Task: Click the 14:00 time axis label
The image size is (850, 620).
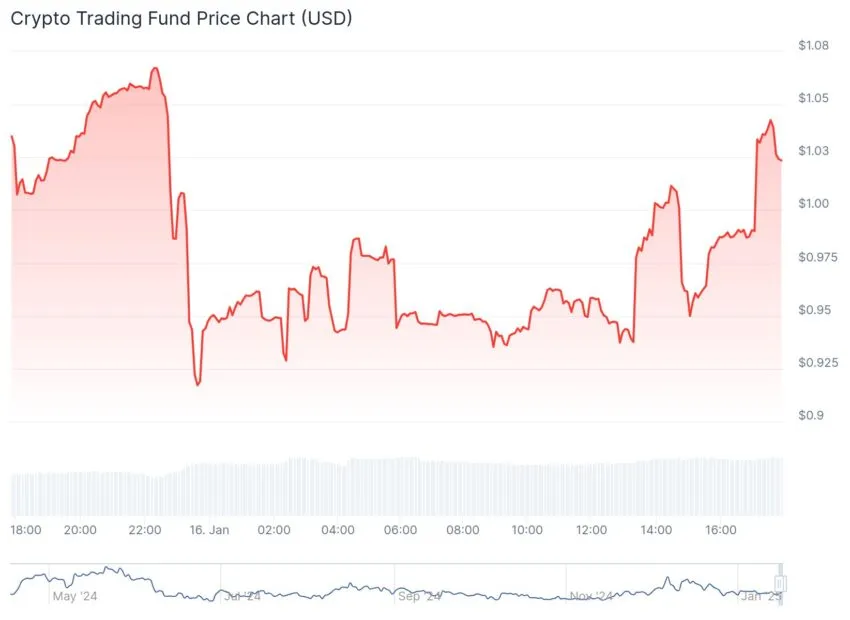Action: point(656,530)
